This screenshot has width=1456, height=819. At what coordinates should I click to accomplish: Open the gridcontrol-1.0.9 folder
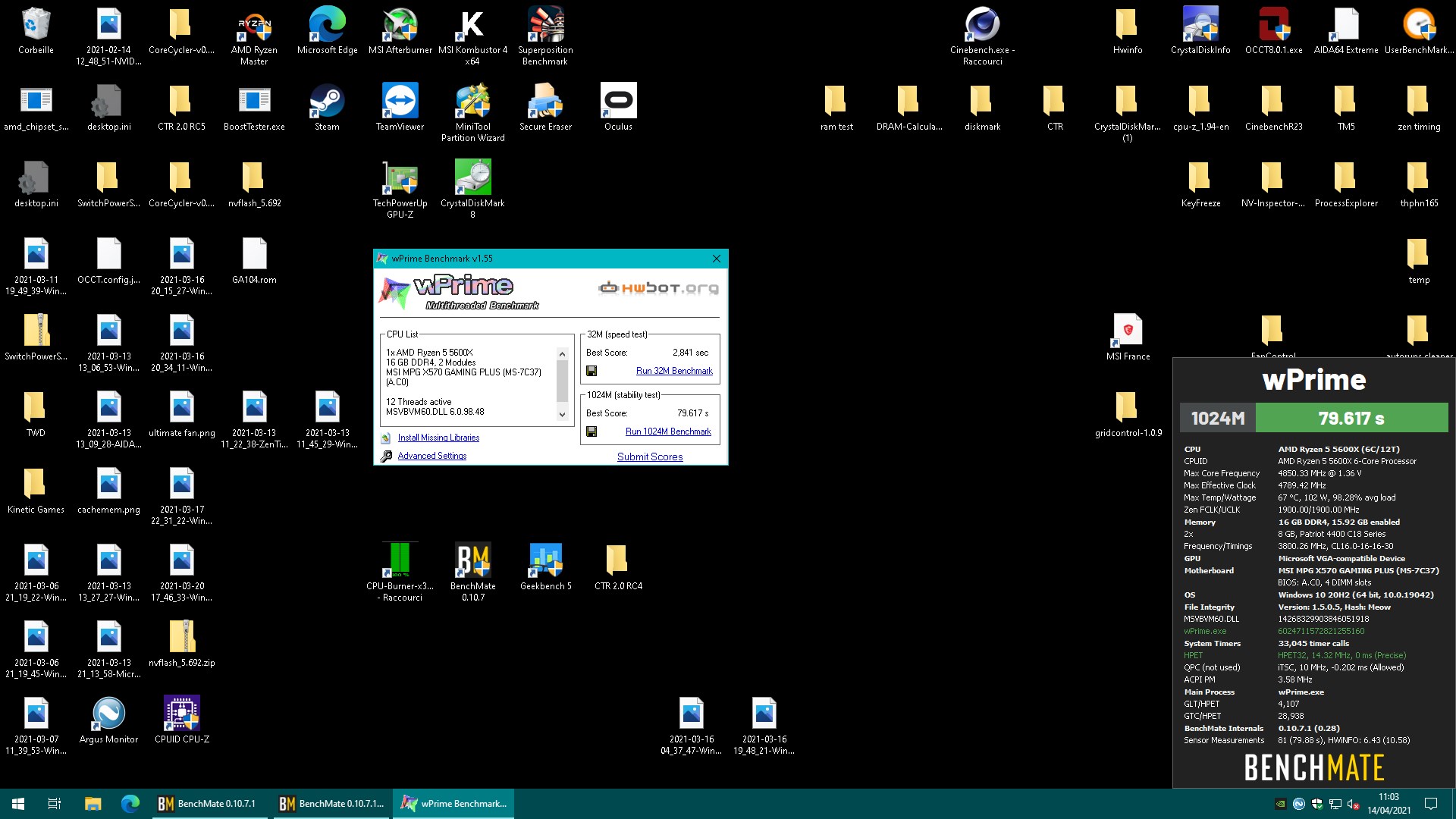[x=1128, y=413]
